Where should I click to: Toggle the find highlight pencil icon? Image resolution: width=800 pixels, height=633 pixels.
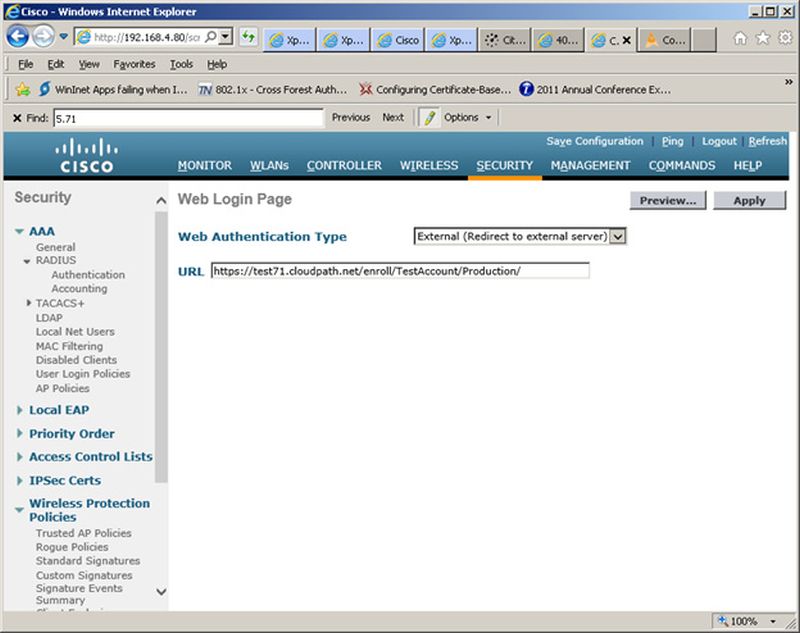pyautogui.click(x=430, y=117)
